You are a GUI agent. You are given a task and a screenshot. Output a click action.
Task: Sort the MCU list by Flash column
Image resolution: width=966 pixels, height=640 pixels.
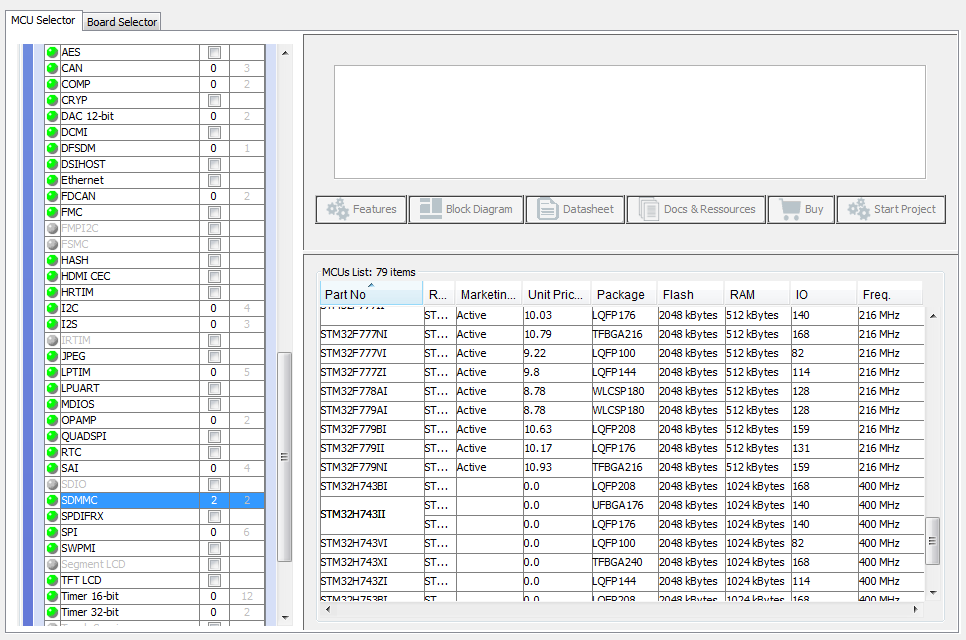pyautogui.click(x=691, y=294)
